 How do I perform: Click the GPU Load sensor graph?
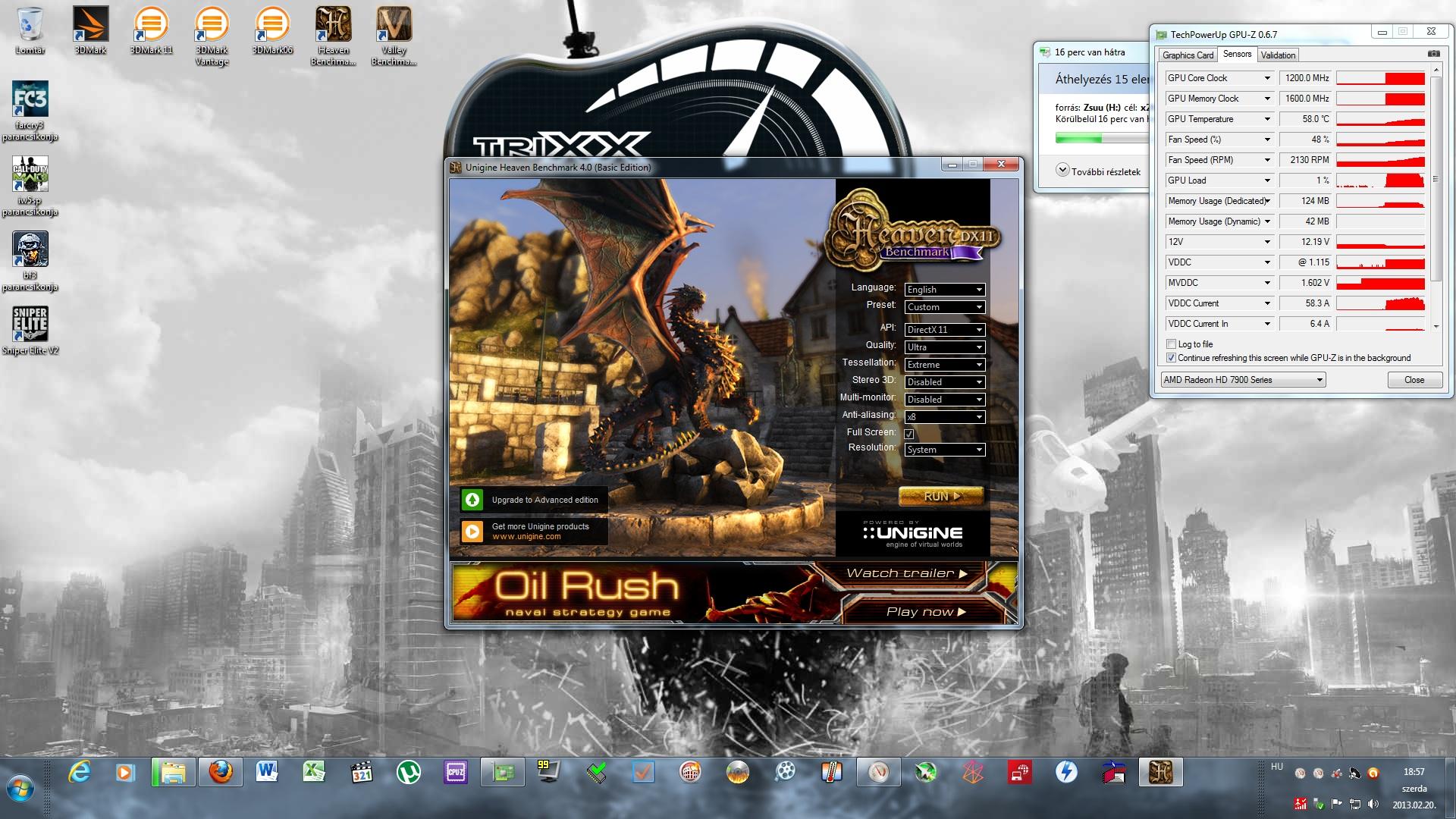coord(1380,180)
